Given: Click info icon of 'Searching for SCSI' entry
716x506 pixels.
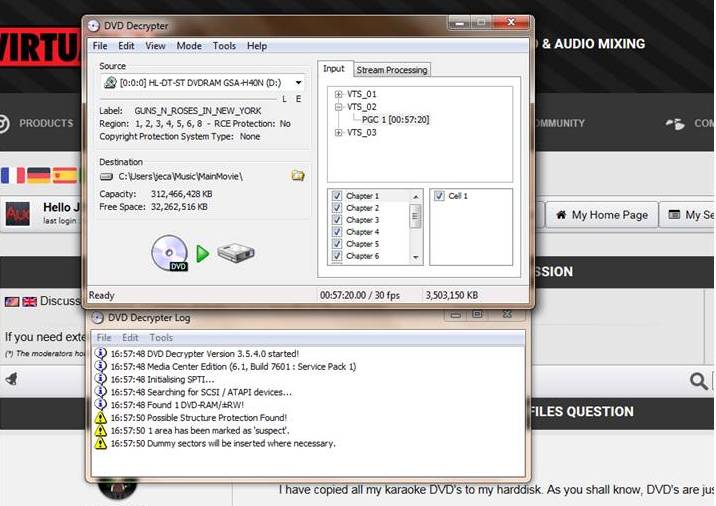Looking at the screenshot, I should pyautogui.click(x=100, y=391).
